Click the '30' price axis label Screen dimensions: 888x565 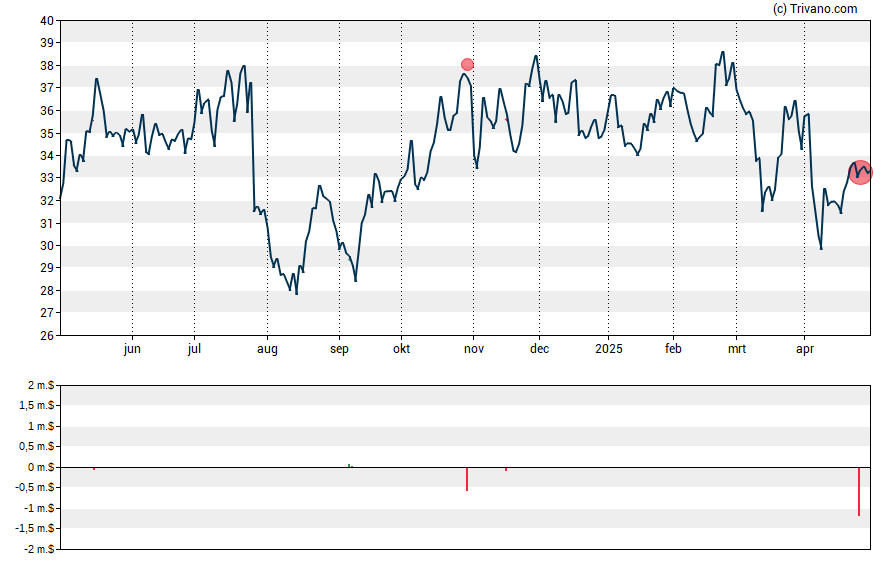47,246
